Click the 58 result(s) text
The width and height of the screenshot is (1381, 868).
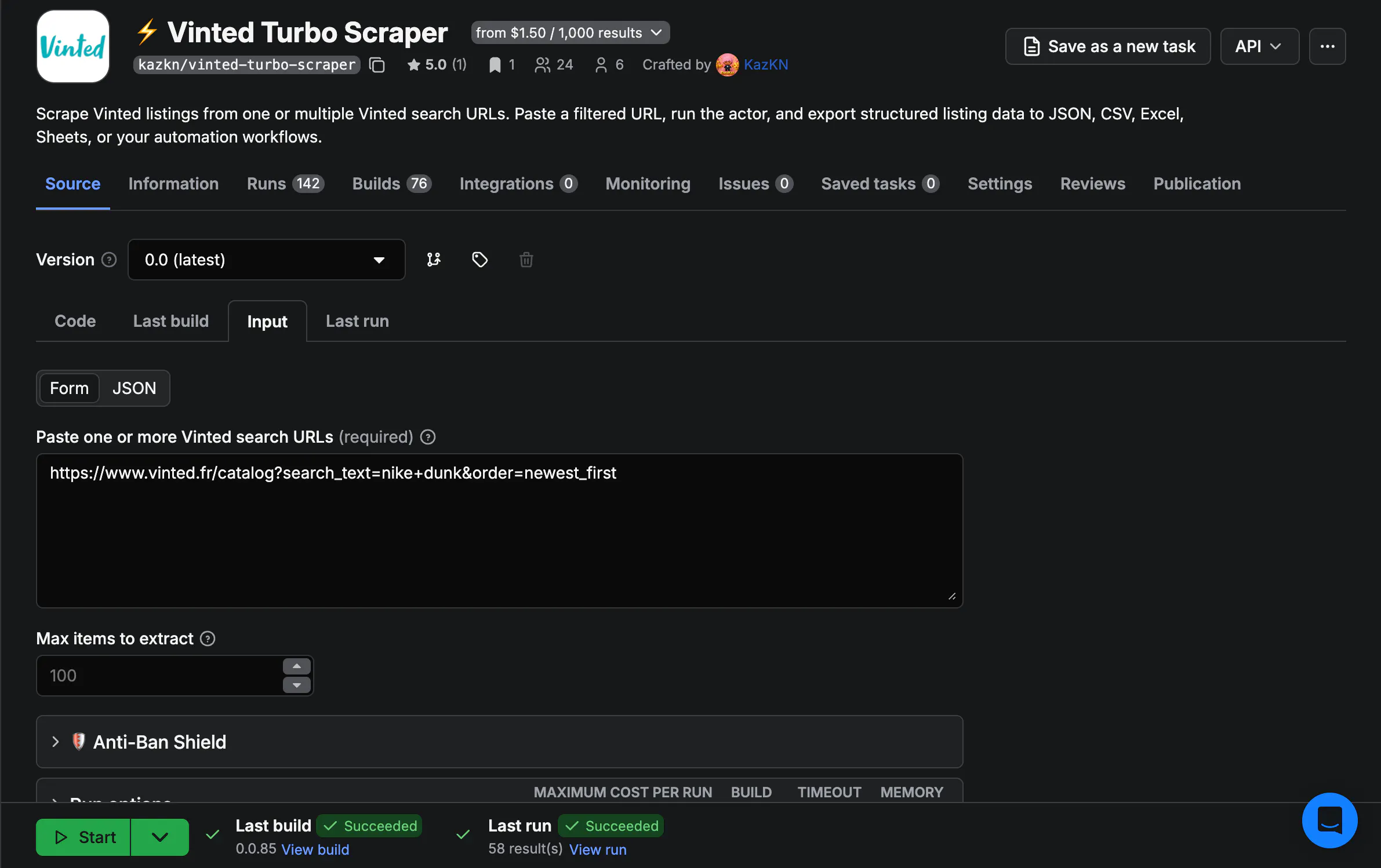click(x=525, y=849)
